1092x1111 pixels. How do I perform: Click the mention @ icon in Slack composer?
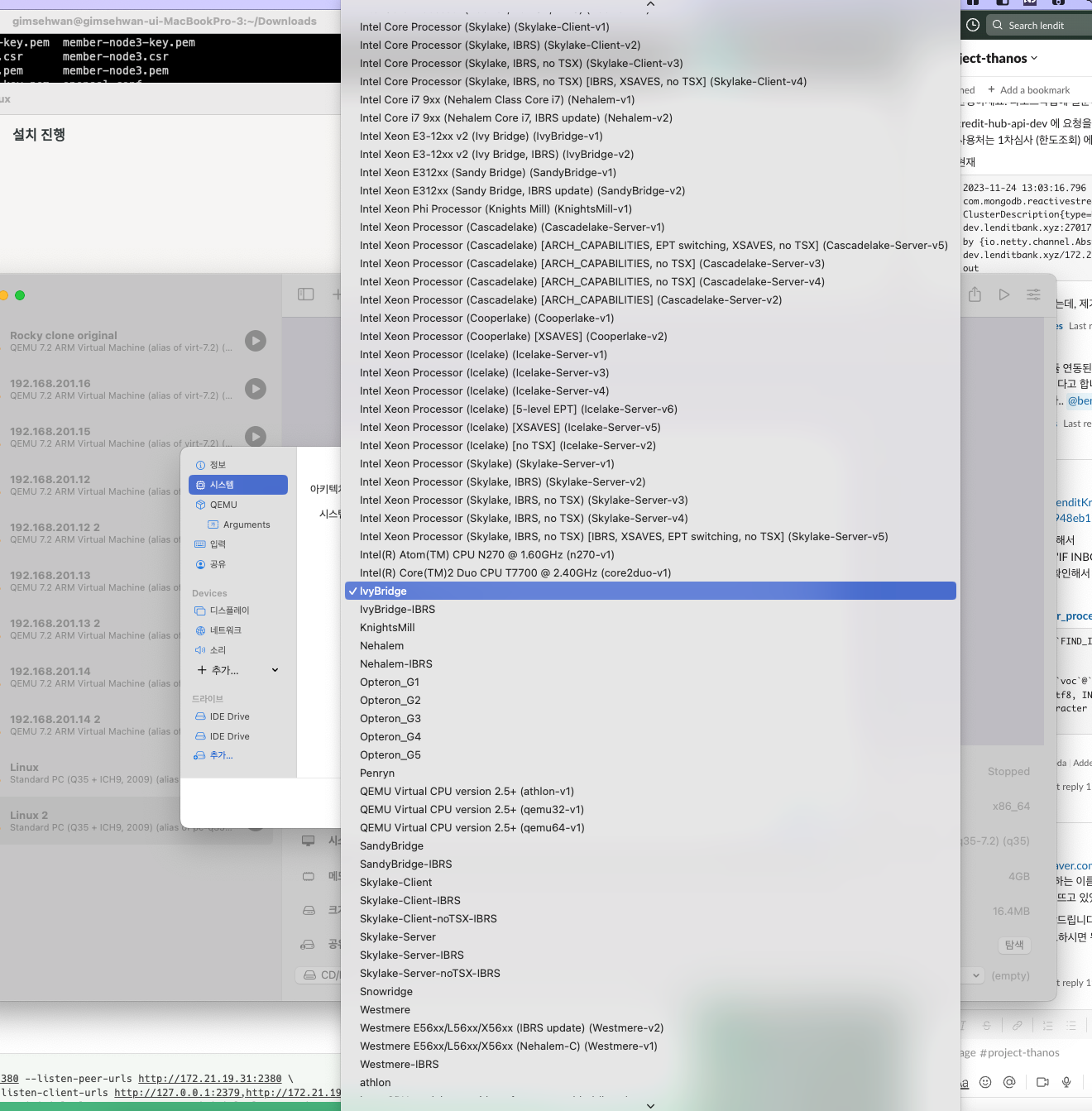[x=1009, y=1082]
